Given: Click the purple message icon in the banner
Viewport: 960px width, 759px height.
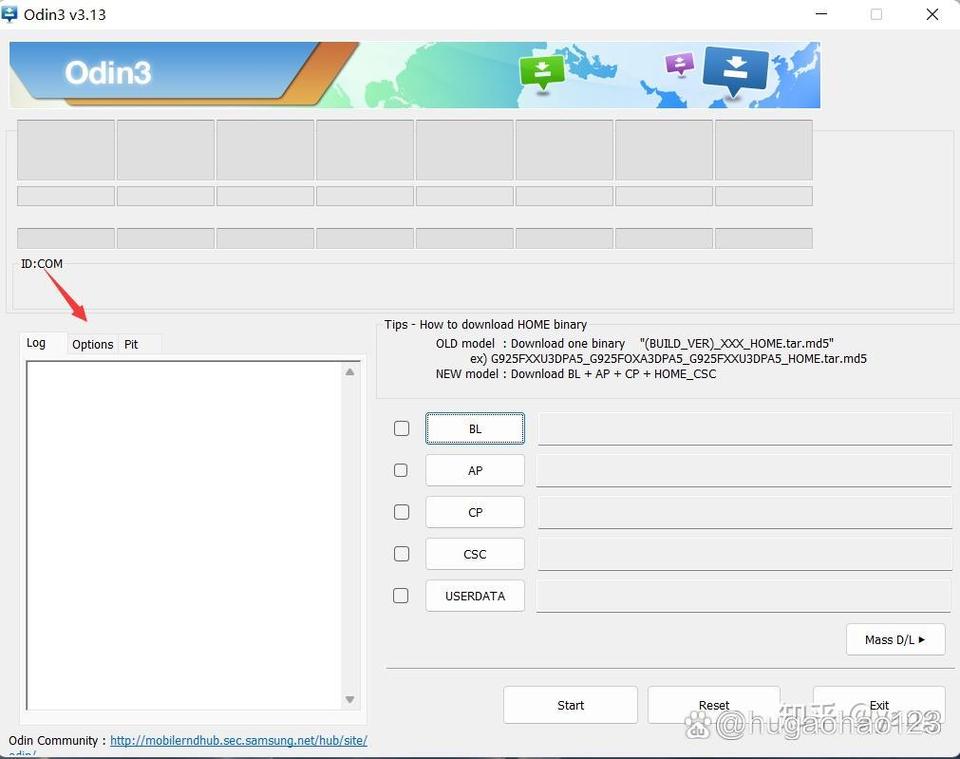Looking at the screenshot, I should point(679,62).
